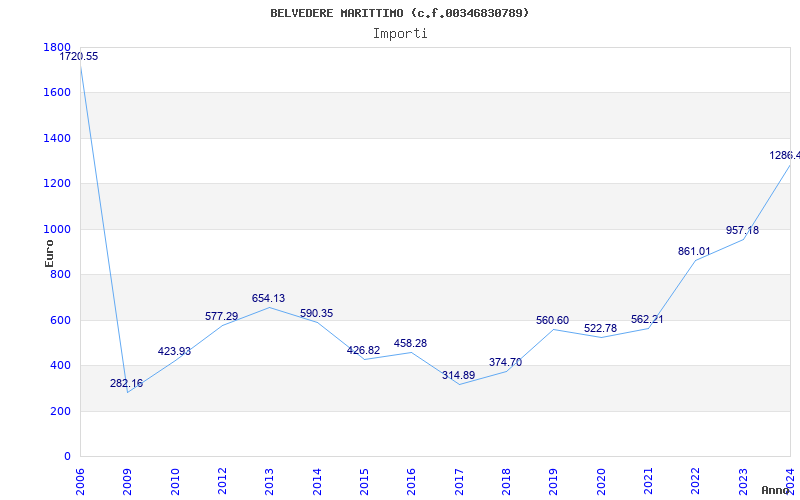Click the Euro axis label
This screenshot has width=800, height=500.
click(x=49, y=254)
